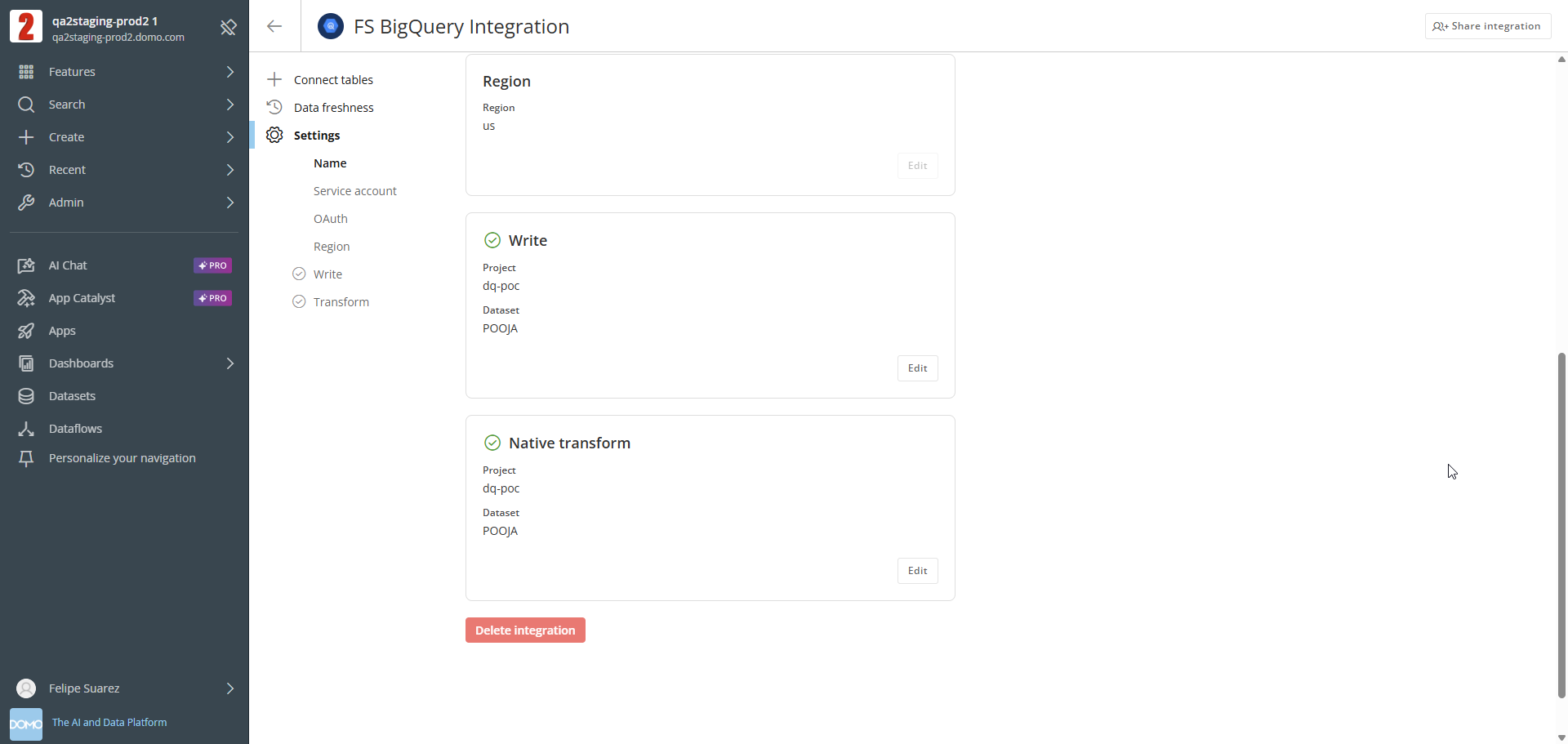Click the Settings gear icon

pos(274,135)
